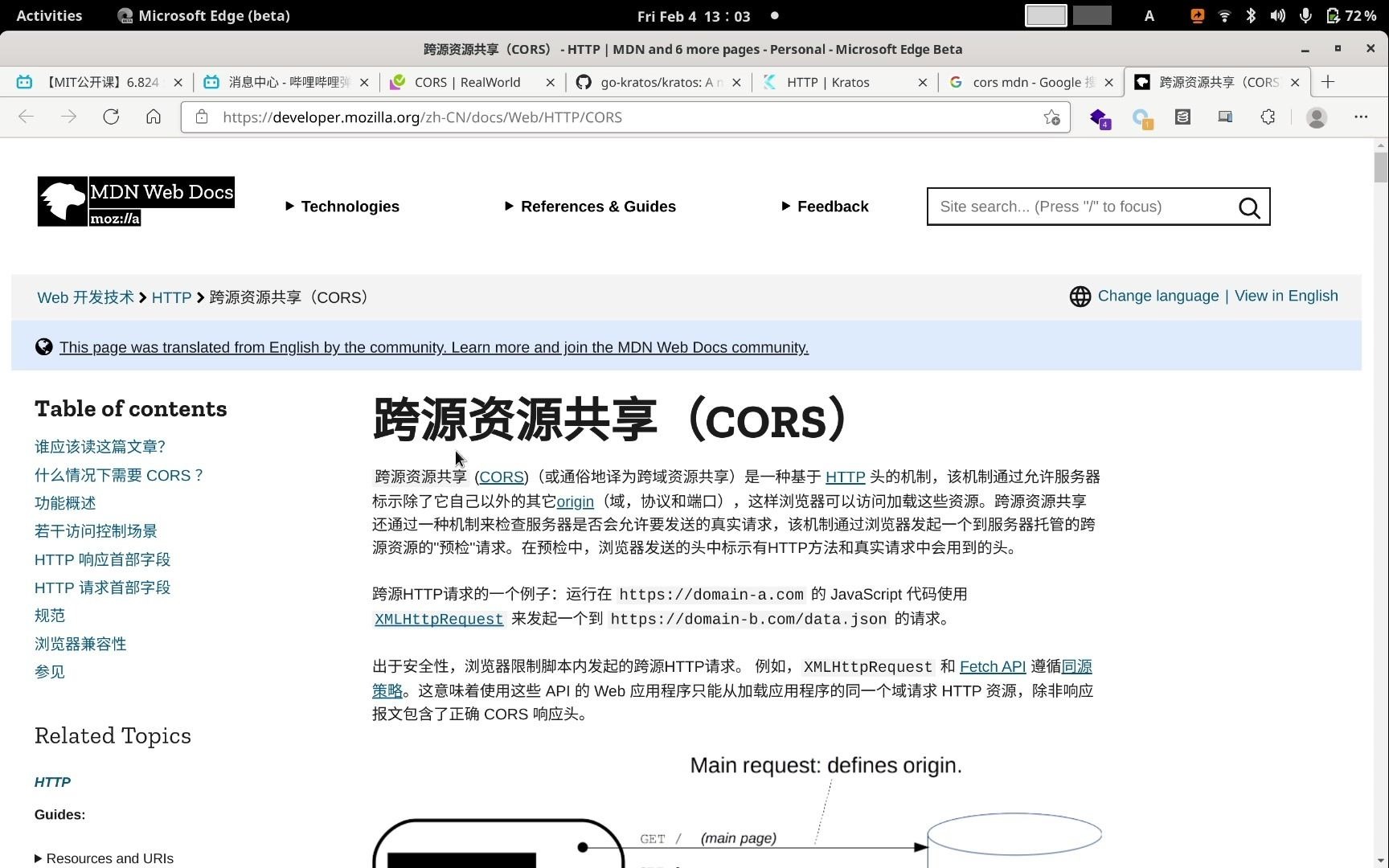
Task: Expand the References & Guides menu
Action: 590,207
